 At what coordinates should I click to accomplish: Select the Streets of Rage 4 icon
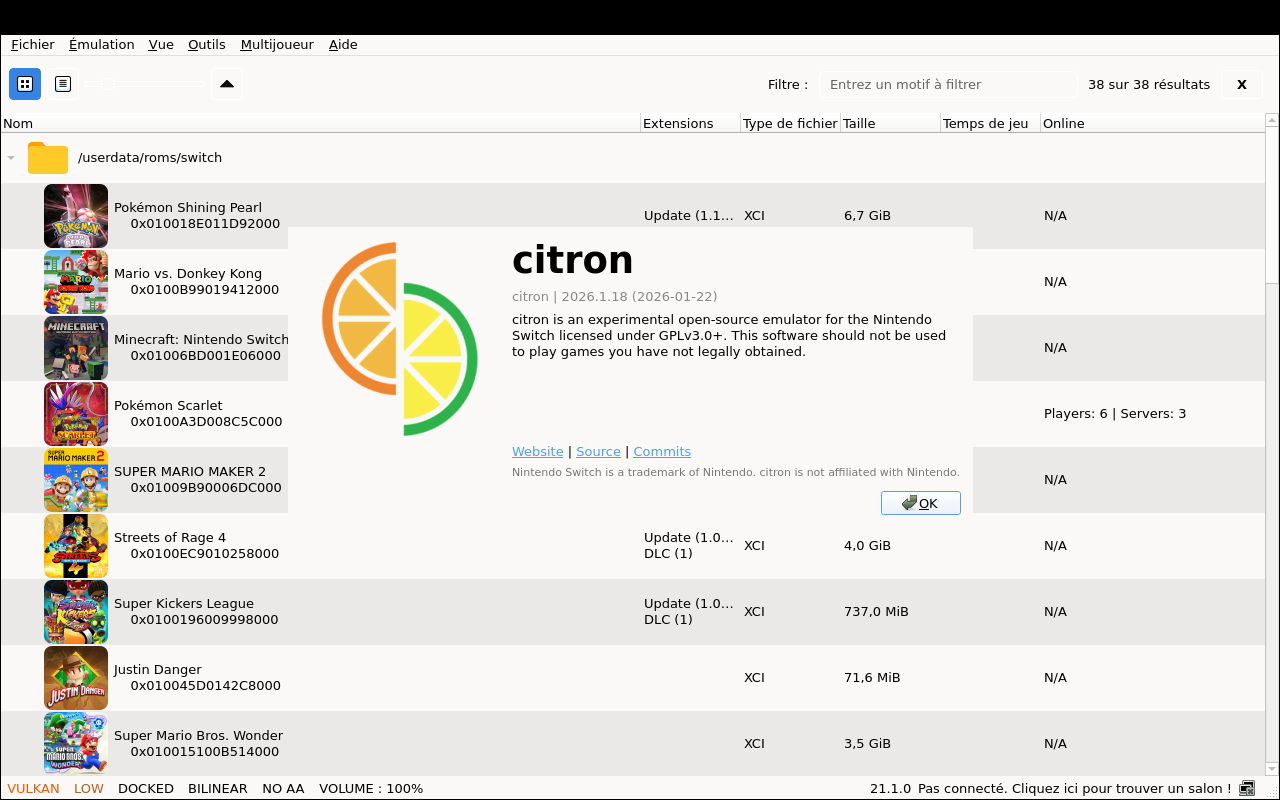[76, 546]
